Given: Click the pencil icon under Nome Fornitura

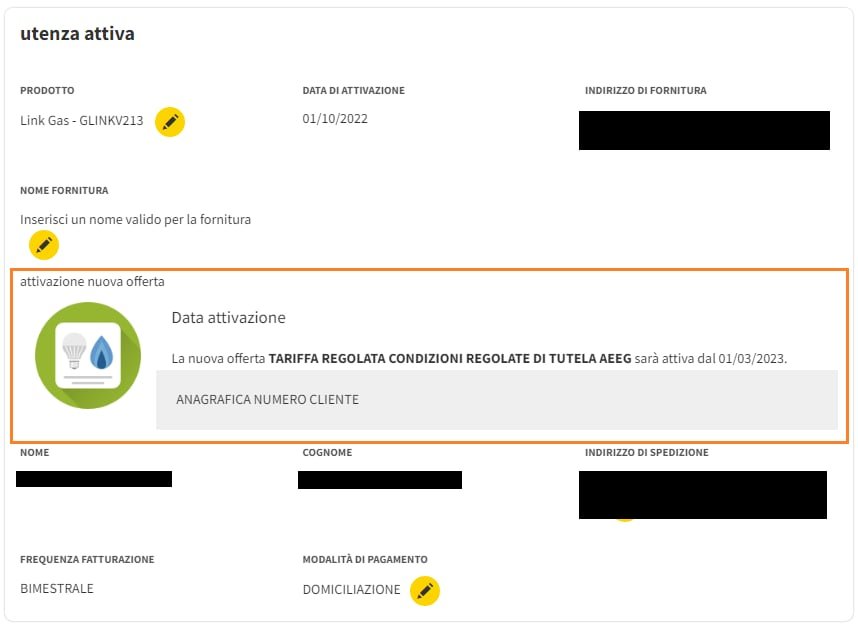Looking at the screenshot, I should tap(43, 244).
